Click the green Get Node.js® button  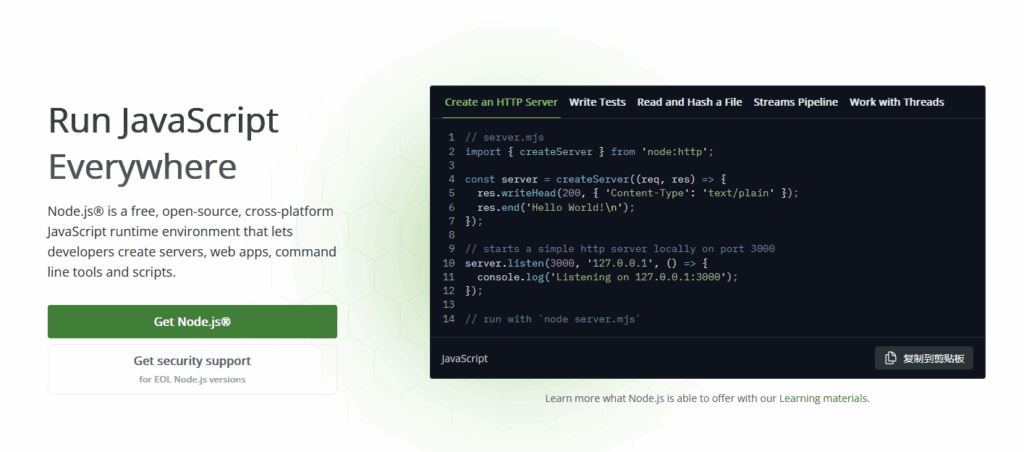click(x=192, y=322)
